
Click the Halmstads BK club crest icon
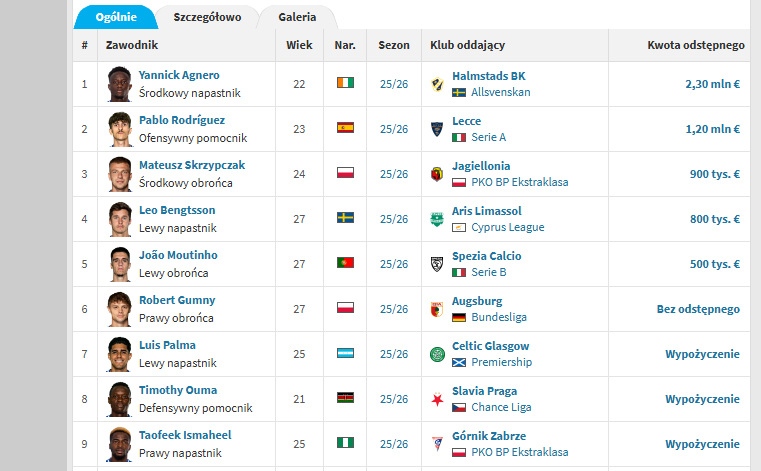tap(437, 84)
